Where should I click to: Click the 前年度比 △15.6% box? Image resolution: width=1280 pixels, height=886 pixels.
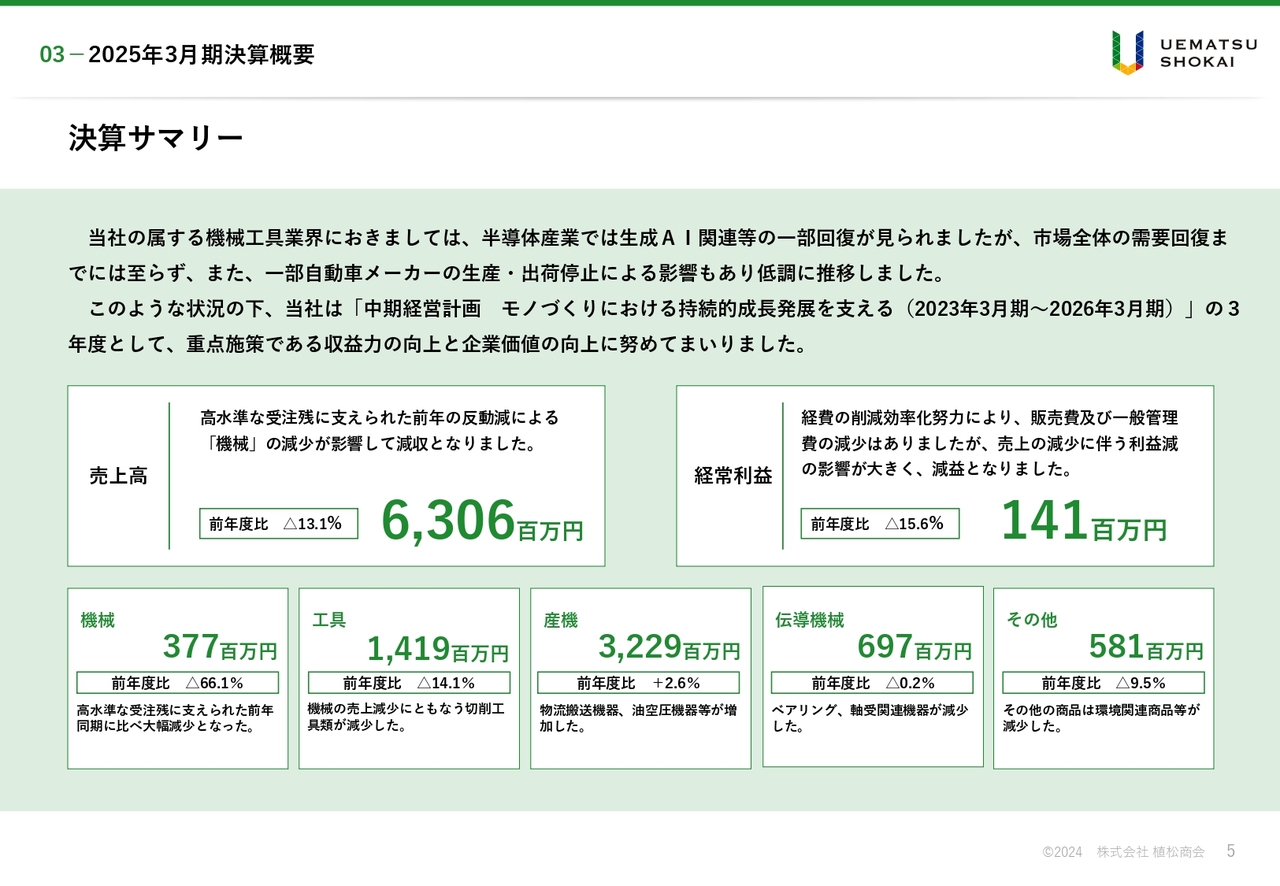879,523
